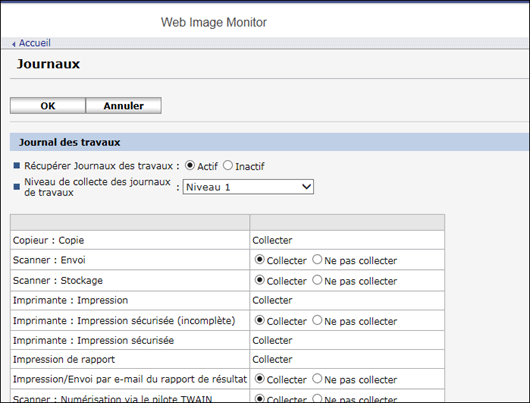Screen dimensions: 530x403
Task: Set Récupérer Journaux des travaux to Inactif
Action: coord(228,165)
